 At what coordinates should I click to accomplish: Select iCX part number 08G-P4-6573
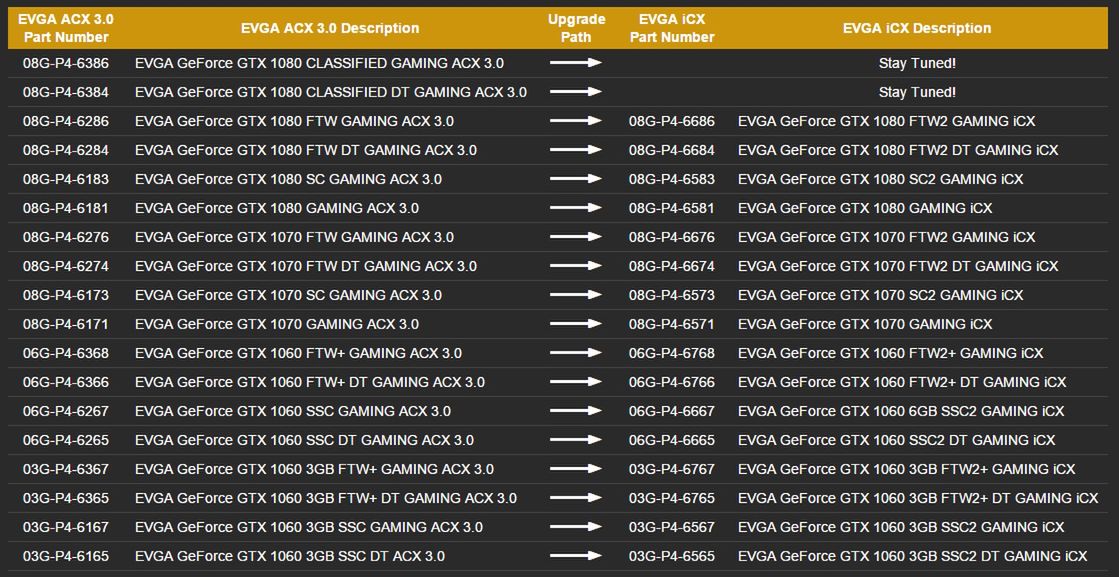pyautogui.click(x=672, y=295)
